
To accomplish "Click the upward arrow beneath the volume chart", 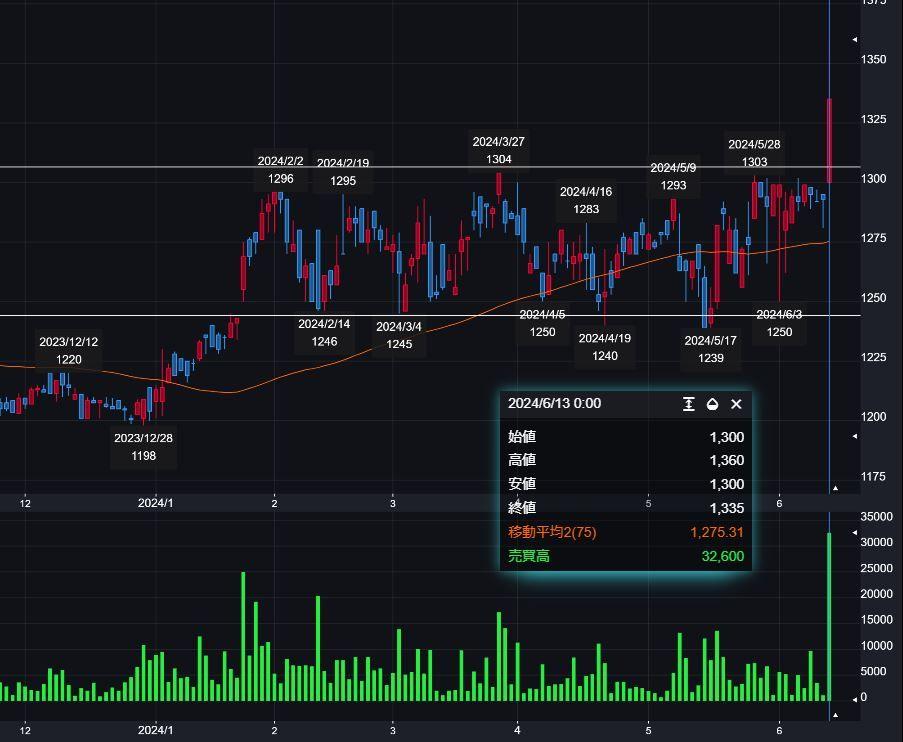I will tap(835, 716).
